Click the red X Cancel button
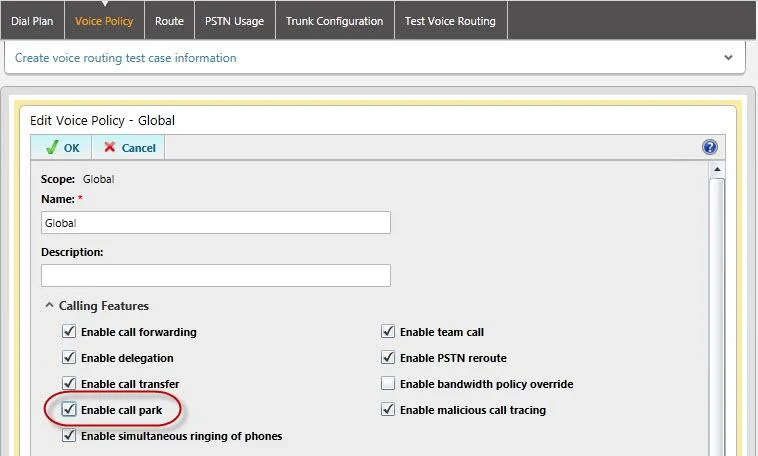The height and width of the screenshot is (456, 758). [x=129, y=147]
